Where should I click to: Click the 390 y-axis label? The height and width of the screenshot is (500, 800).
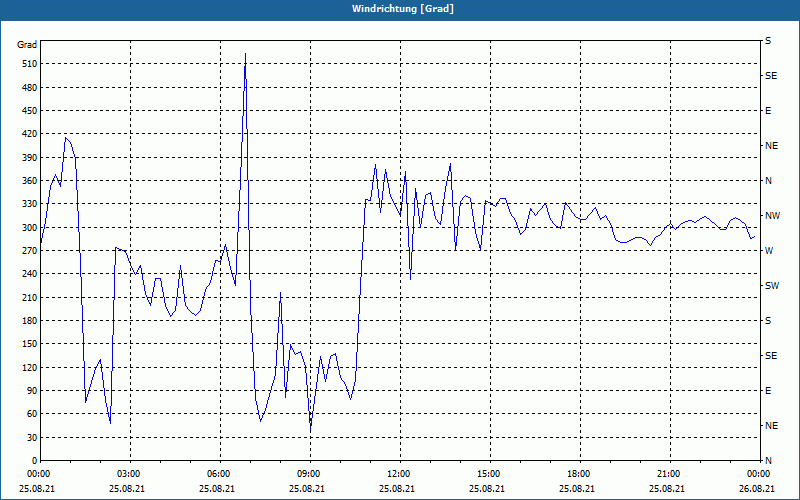click(x=30, y=158)
